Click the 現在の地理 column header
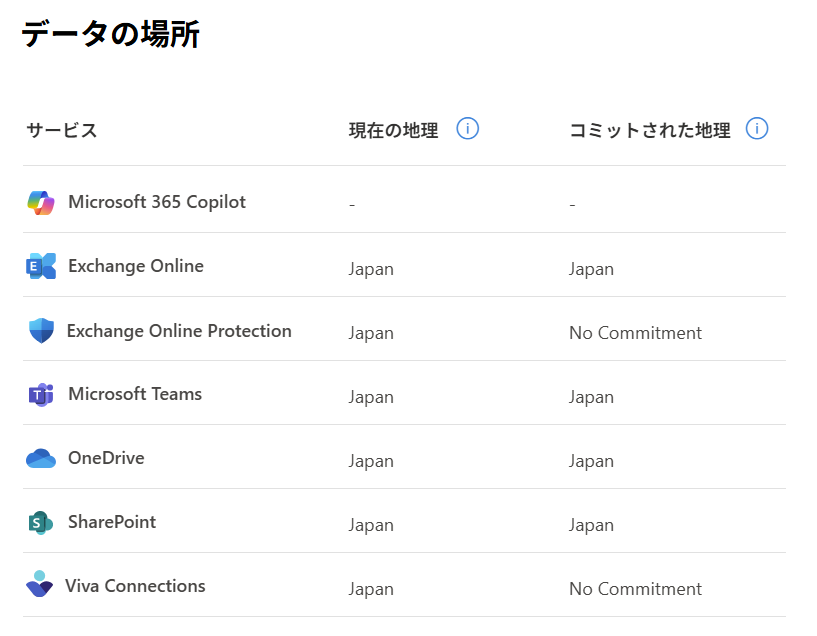Viewport: 817px width, 636px height. [x=393, y=128]
